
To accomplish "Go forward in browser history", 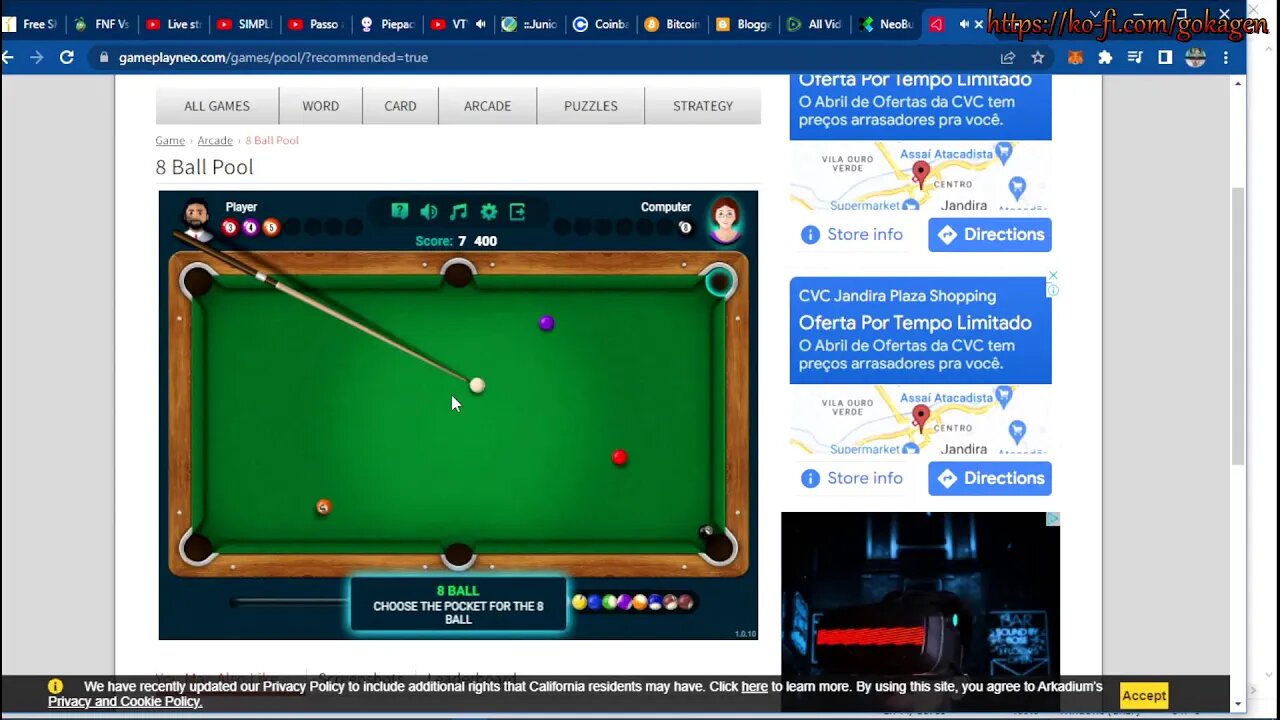I will [x=36, y=58].
